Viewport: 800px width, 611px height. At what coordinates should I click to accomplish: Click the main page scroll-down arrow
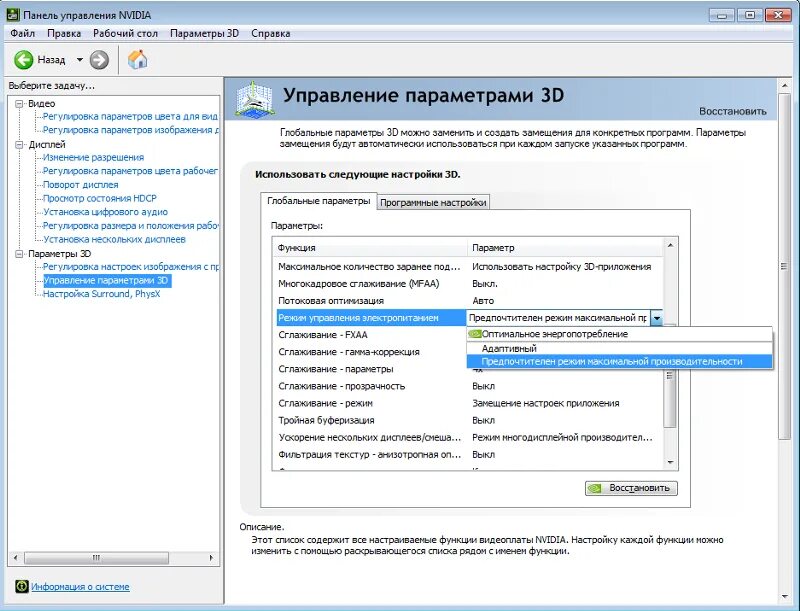point(784,597)
